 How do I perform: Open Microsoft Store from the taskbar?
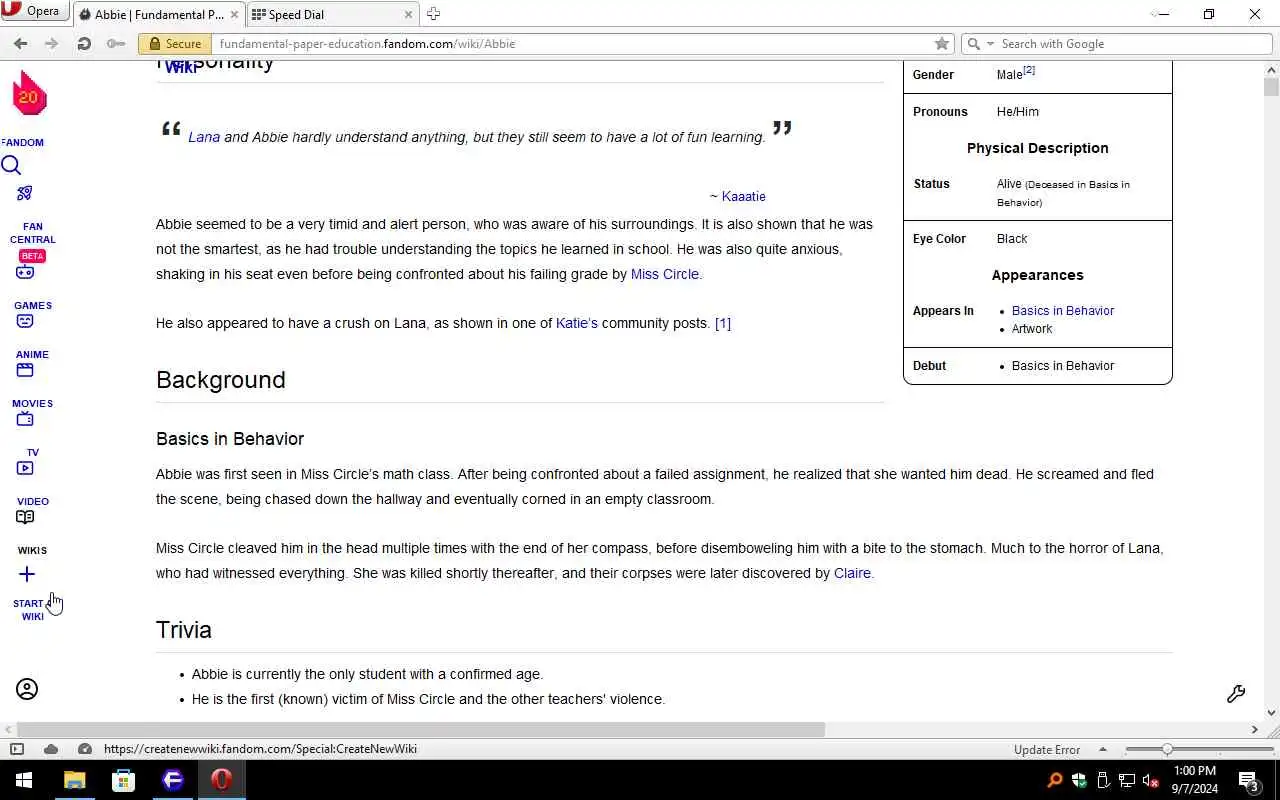point(123,780)
